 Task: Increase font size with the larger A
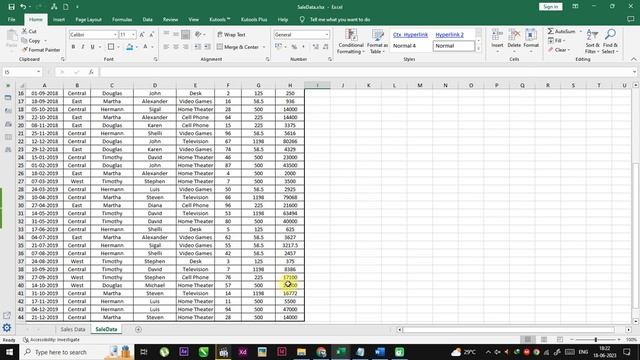click(142, 35)
